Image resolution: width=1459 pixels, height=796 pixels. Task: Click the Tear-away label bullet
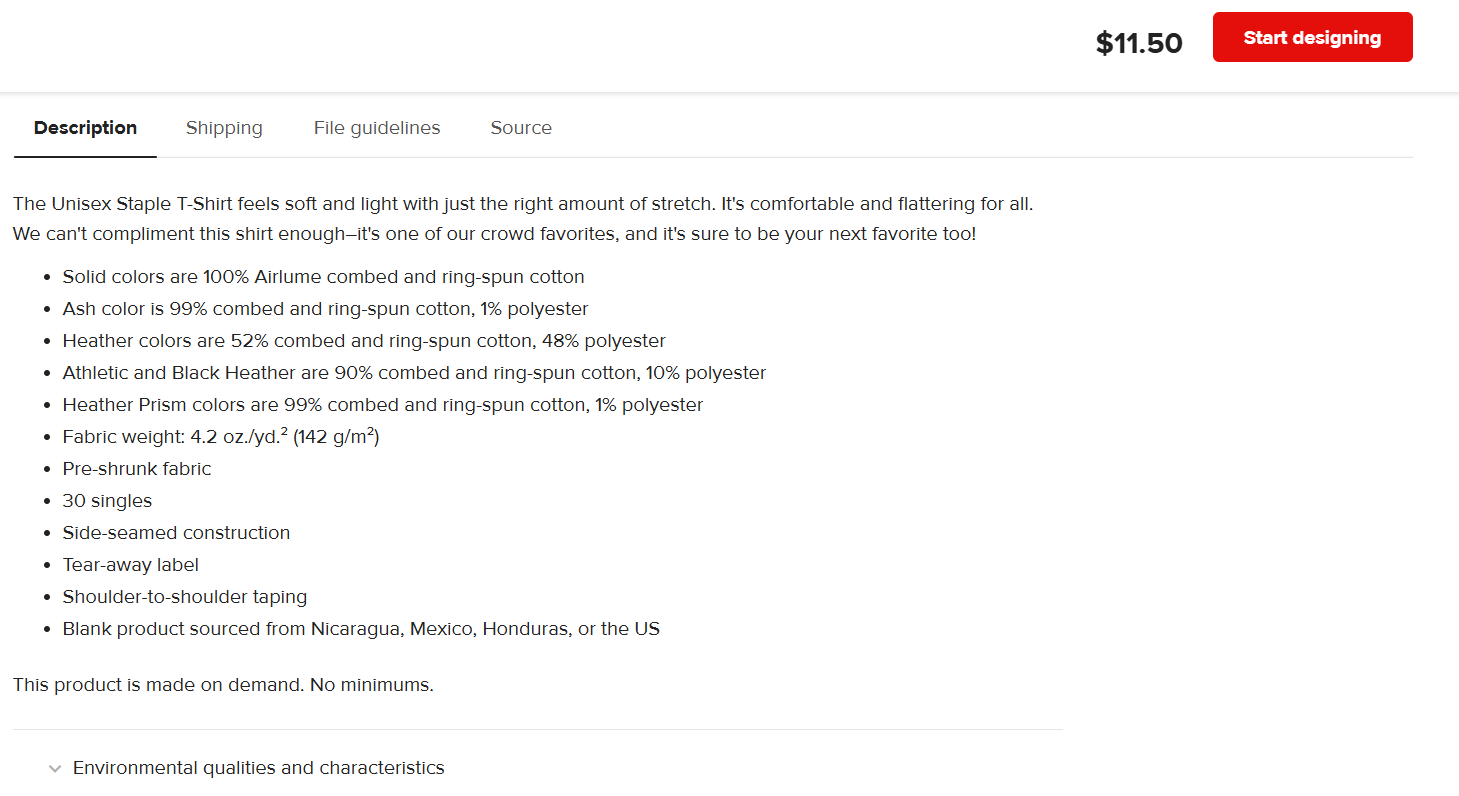pyautogui.click(x=131, y=565)
